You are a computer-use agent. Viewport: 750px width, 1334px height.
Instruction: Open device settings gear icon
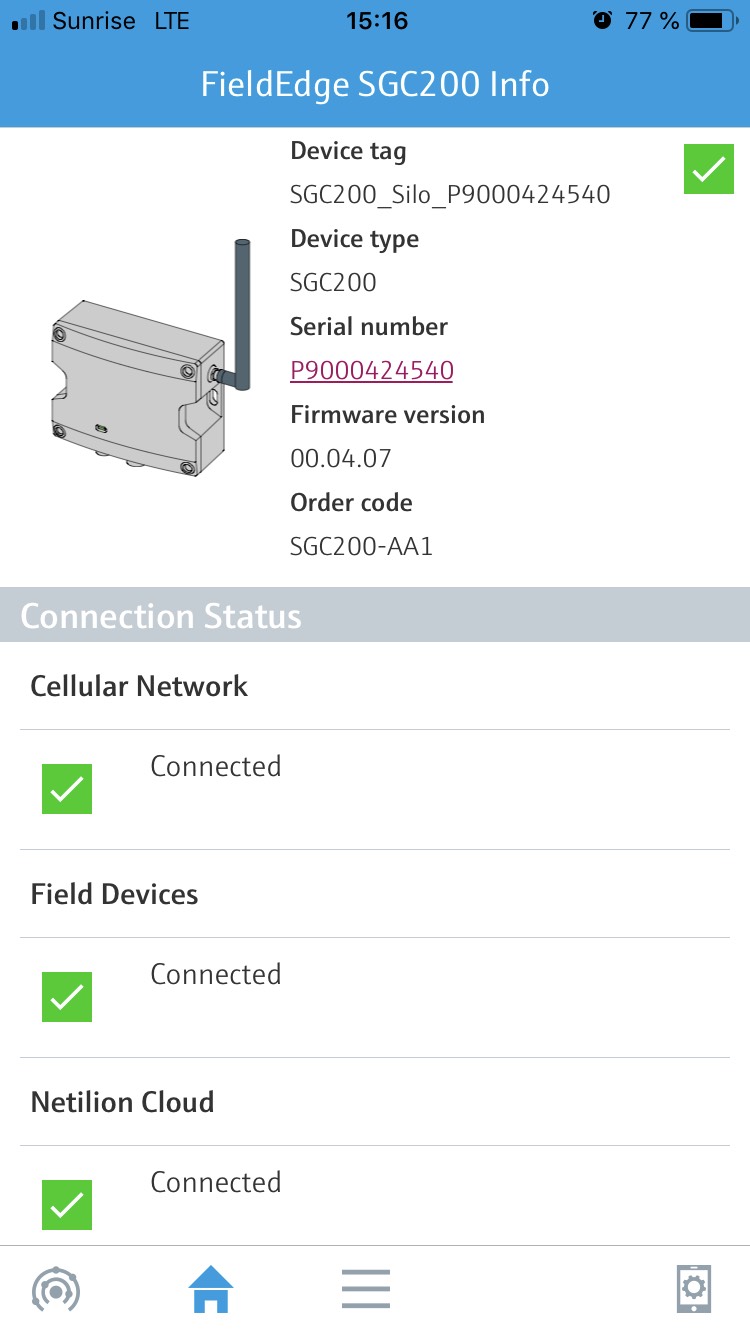pos(694,1289)
